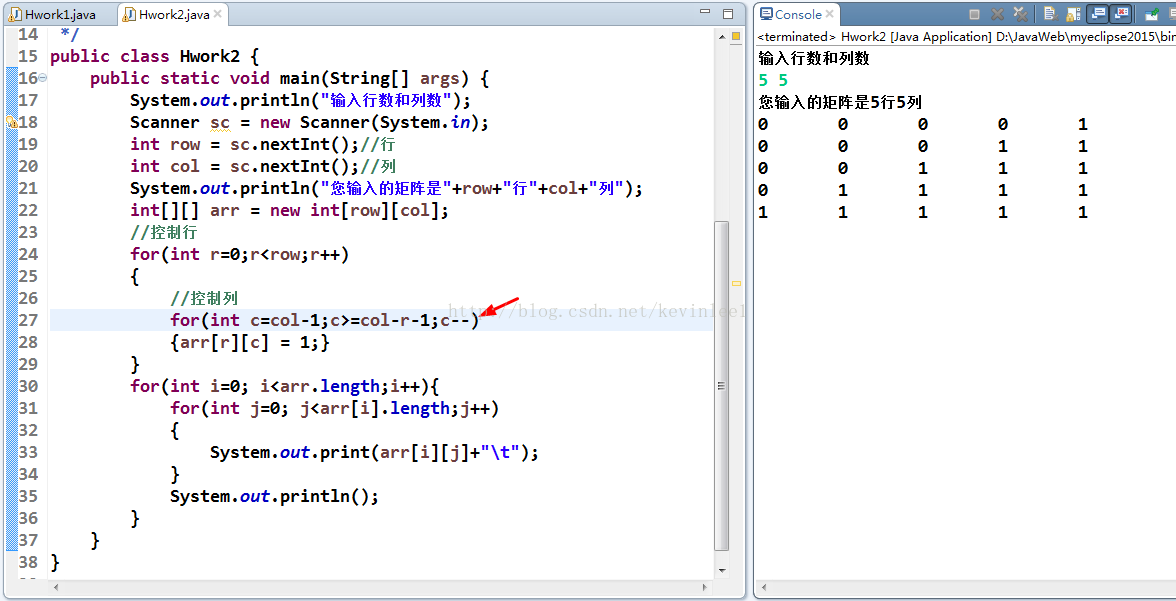
Task: Toggle Show Console on Standard Error
Action: [1120, 14]
